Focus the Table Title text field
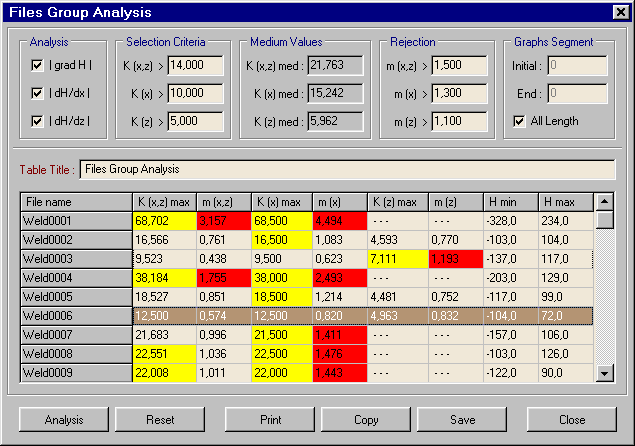Image resolution: width=635 pixels, height=446 pixels. (346, 169)
